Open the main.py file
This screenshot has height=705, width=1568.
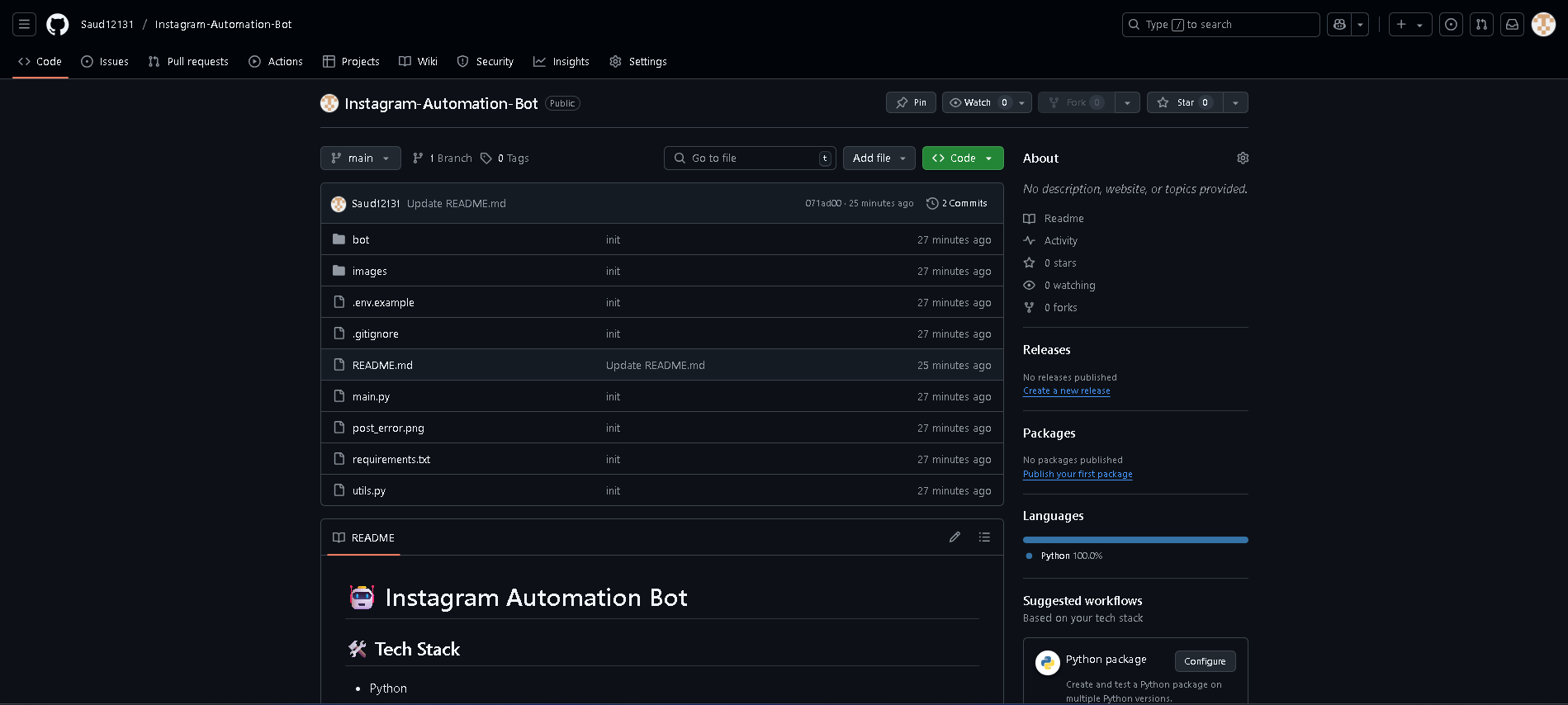tap(371, 396)
